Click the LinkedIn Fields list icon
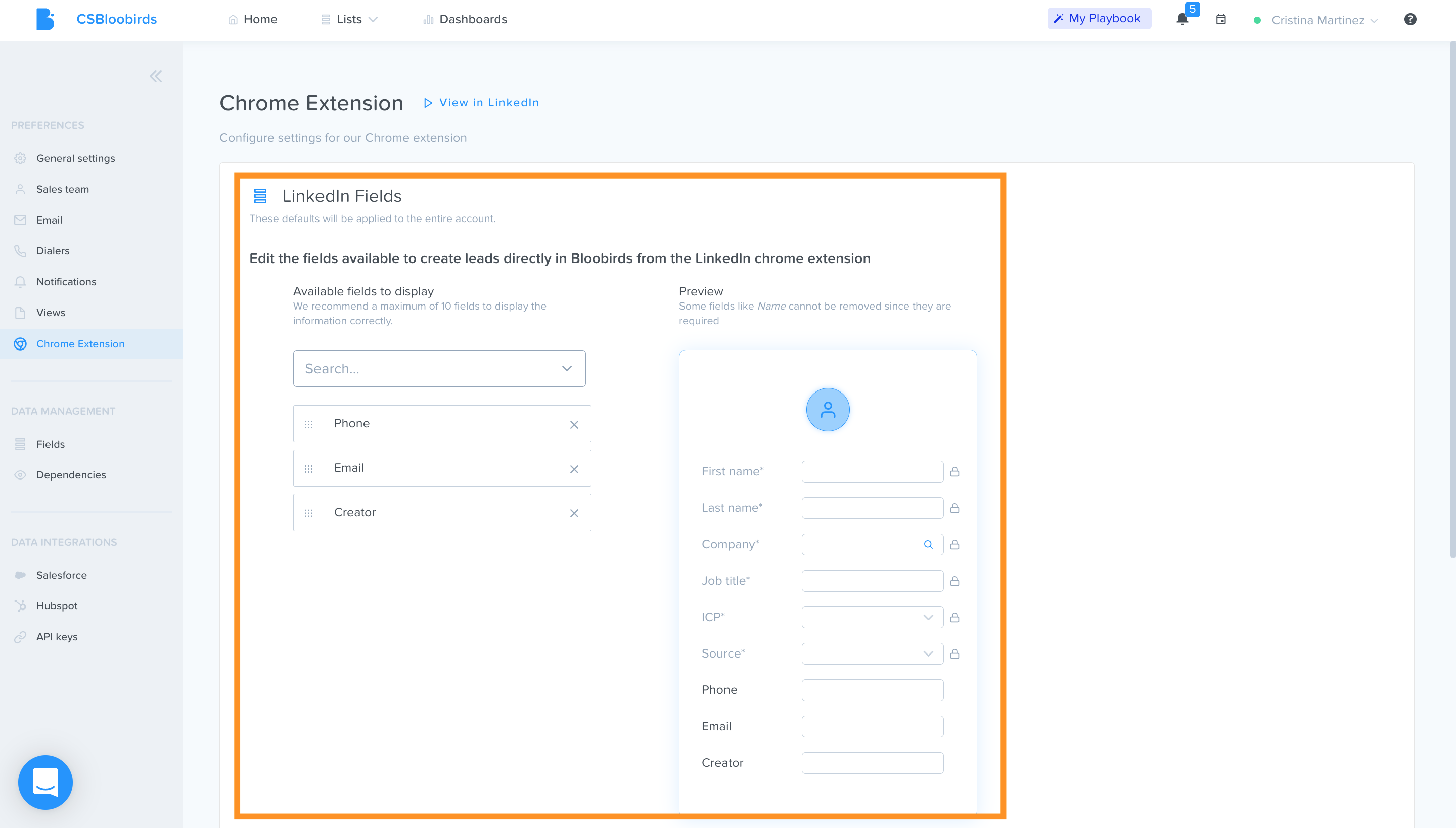Image resolution: width=1456 pixels, height=828 pixels. point(260,196)
